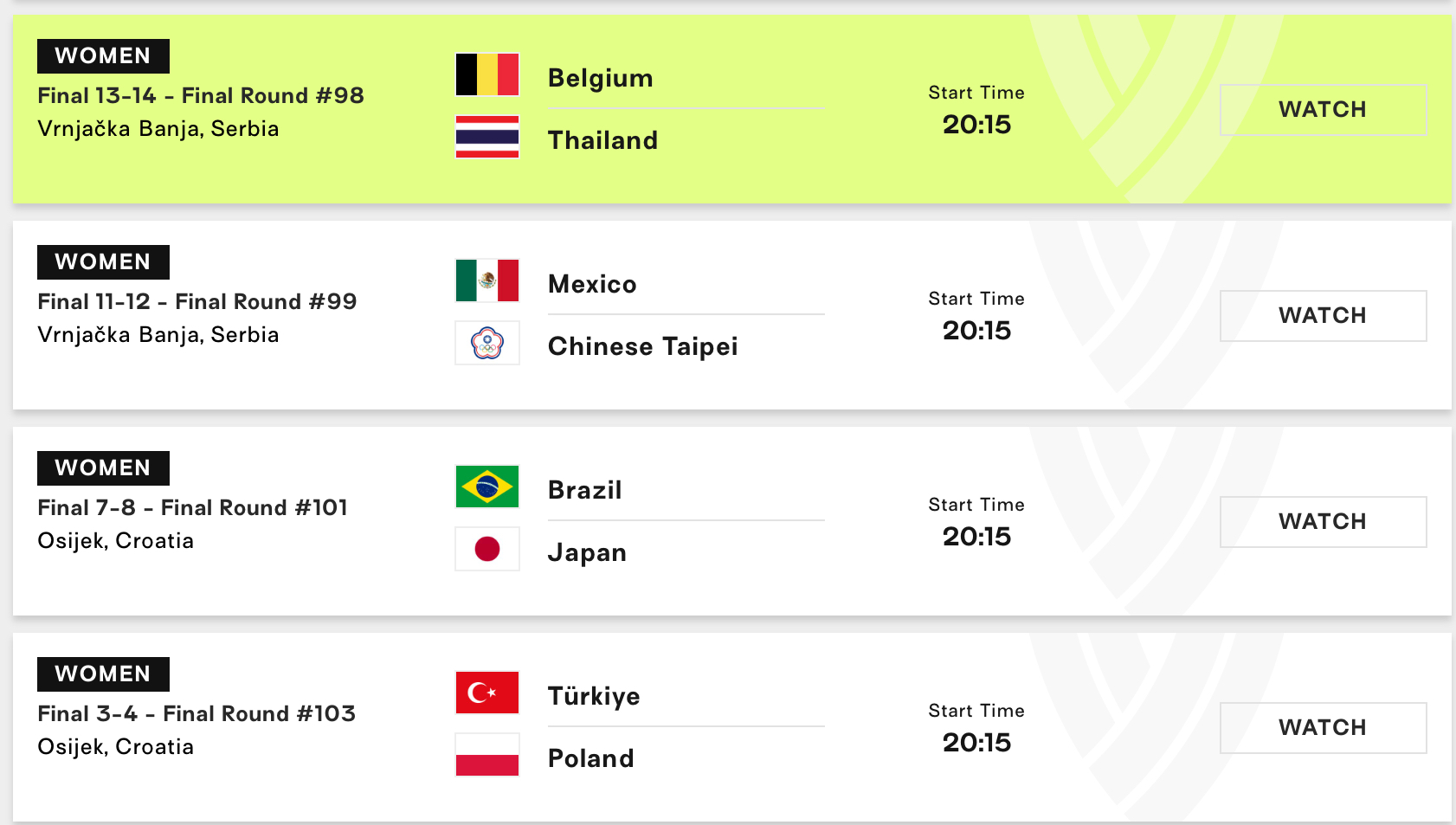Open Final 11-12 Final Round #99 details
This screenshot has height=825, width=1456.
(x=197, y=301)
